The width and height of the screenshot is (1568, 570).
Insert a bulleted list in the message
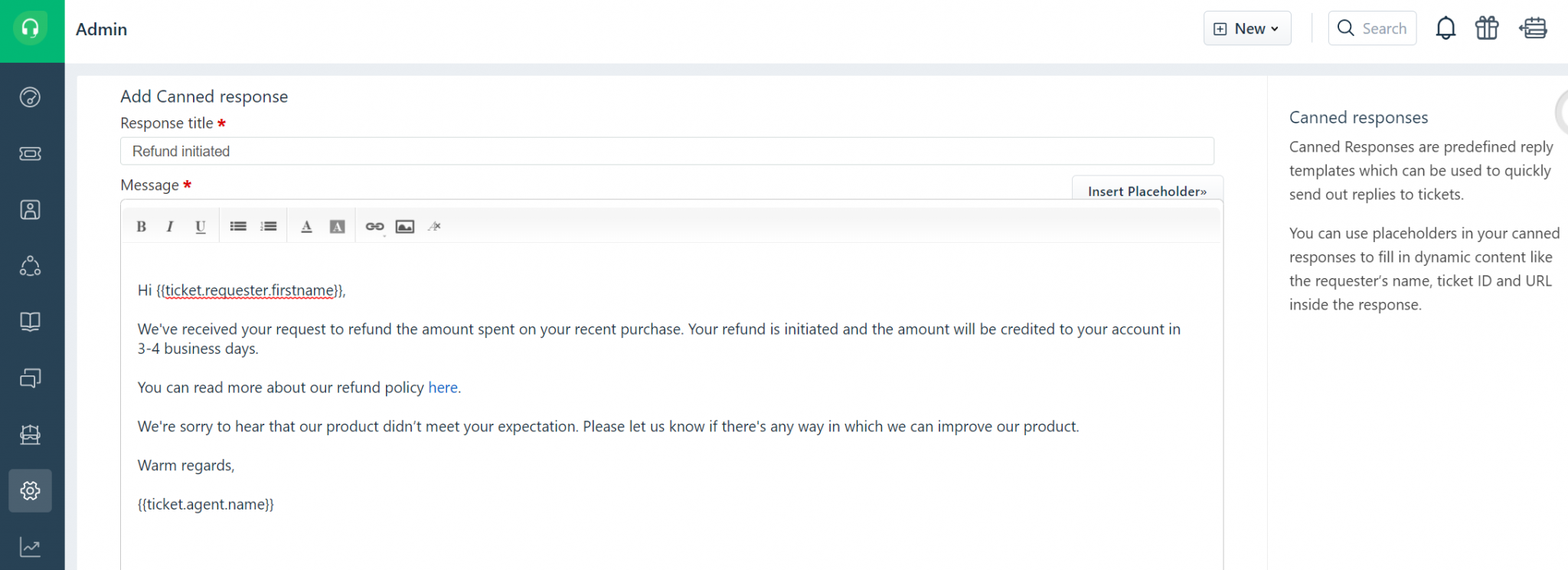point(238,226)
